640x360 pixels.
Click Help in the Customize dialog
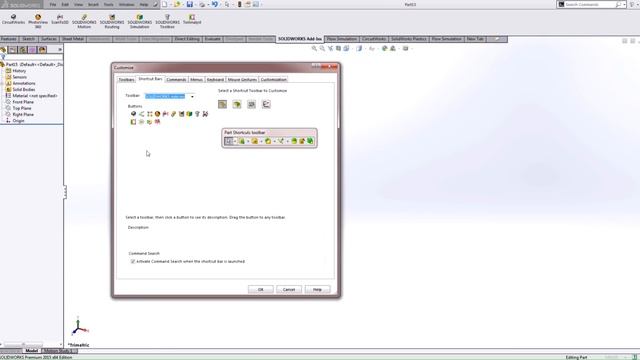pyautogui.click(x=317, y=289)
